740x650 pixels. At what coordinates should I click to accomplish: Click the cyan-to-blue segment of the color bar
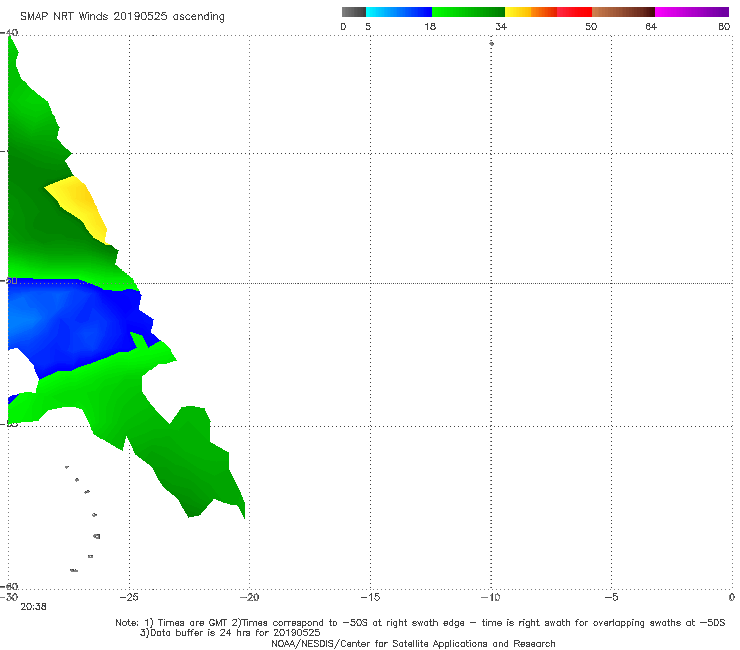click(399, 12)
